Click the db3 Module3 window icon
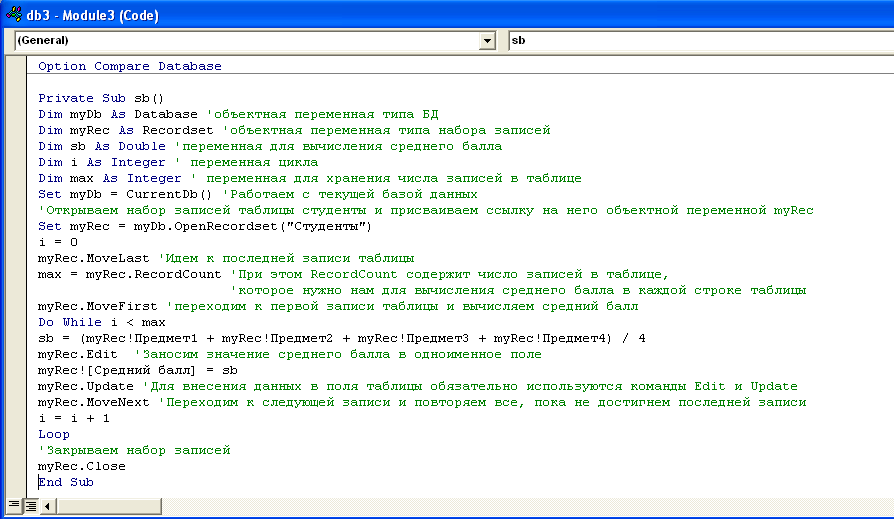The image size is (894, 519). point(13,14)
